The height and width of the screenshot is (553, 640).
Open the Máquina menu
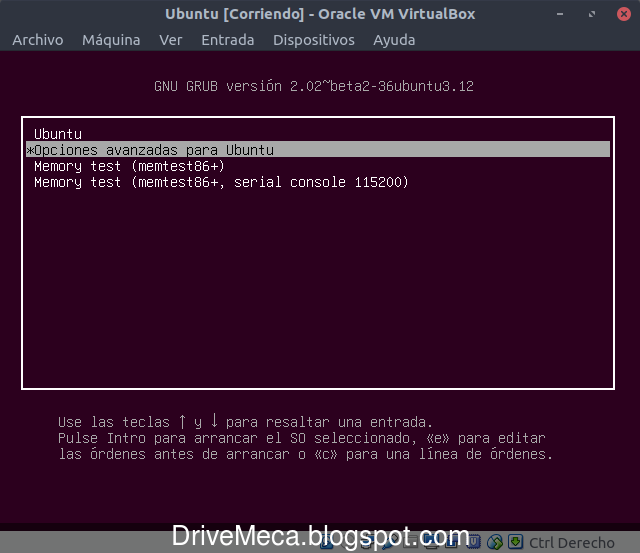point(111,40)
